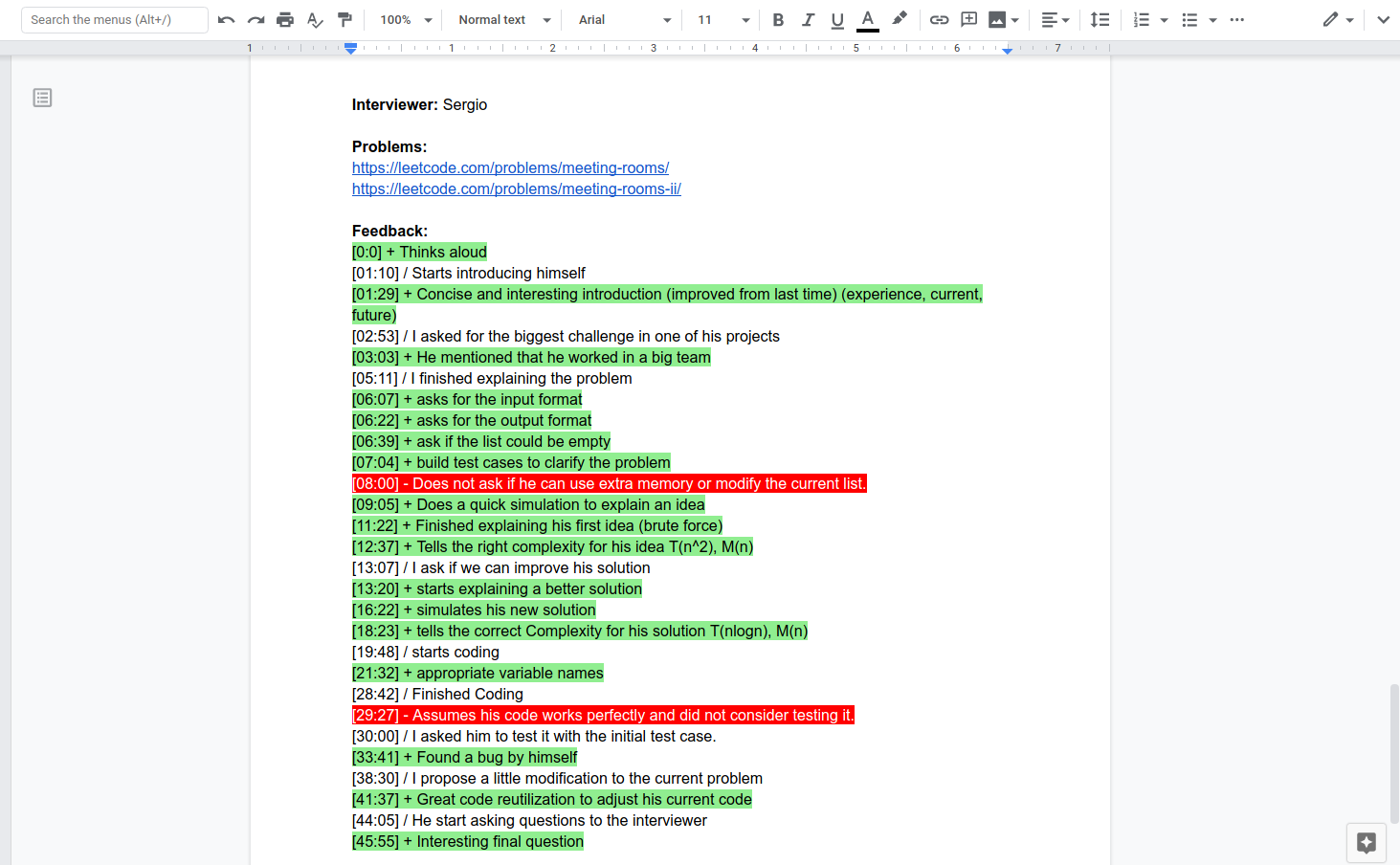Click the red "[29:27]" feedback line
This screenshot has width=1400, height=865.
(x=603, y=715)
